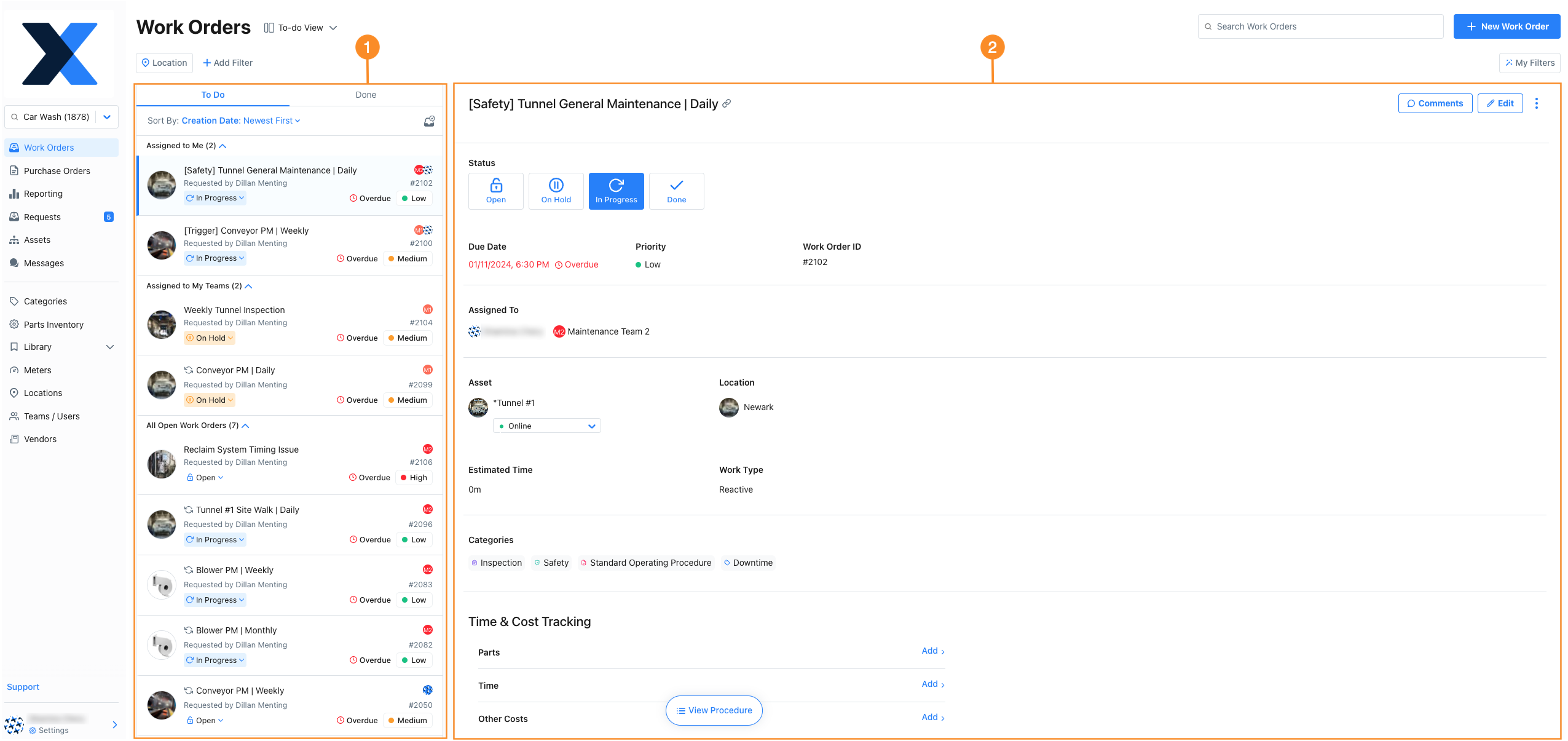Open My Filters

[x=1530, y=63]
